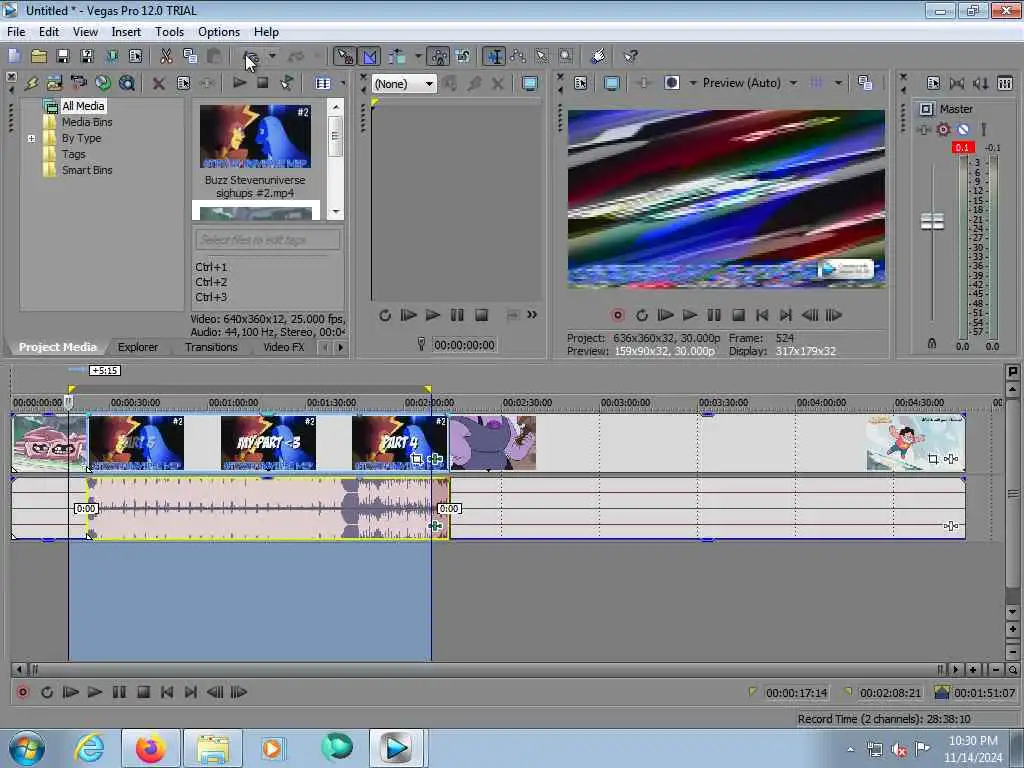Open the (None) trimmer history combo box
Screen dimensions: 1024x768
404,84
